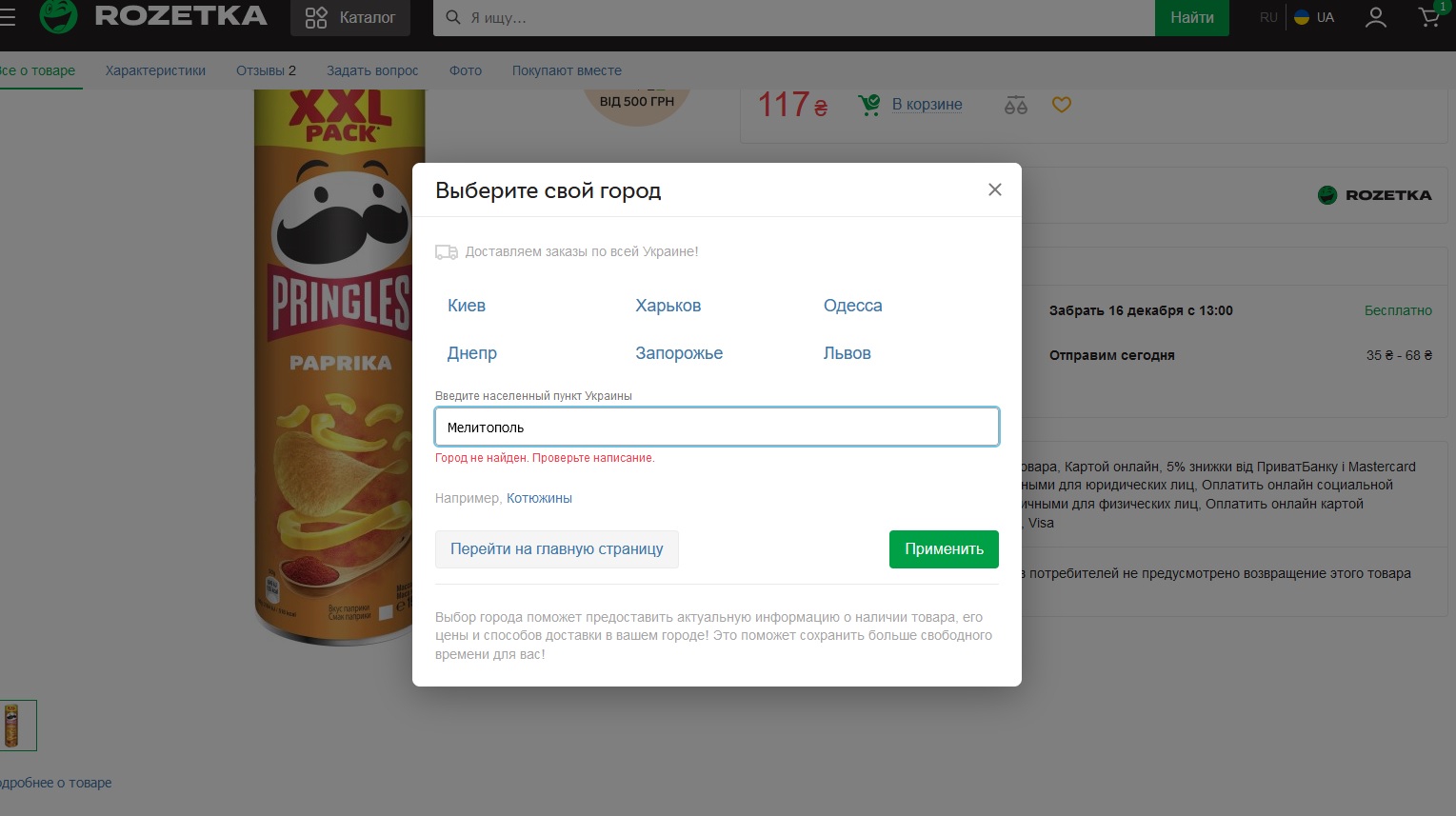Click the Бесплатно delivery price
The image size is (1456, 816).
pos(1398,310)
